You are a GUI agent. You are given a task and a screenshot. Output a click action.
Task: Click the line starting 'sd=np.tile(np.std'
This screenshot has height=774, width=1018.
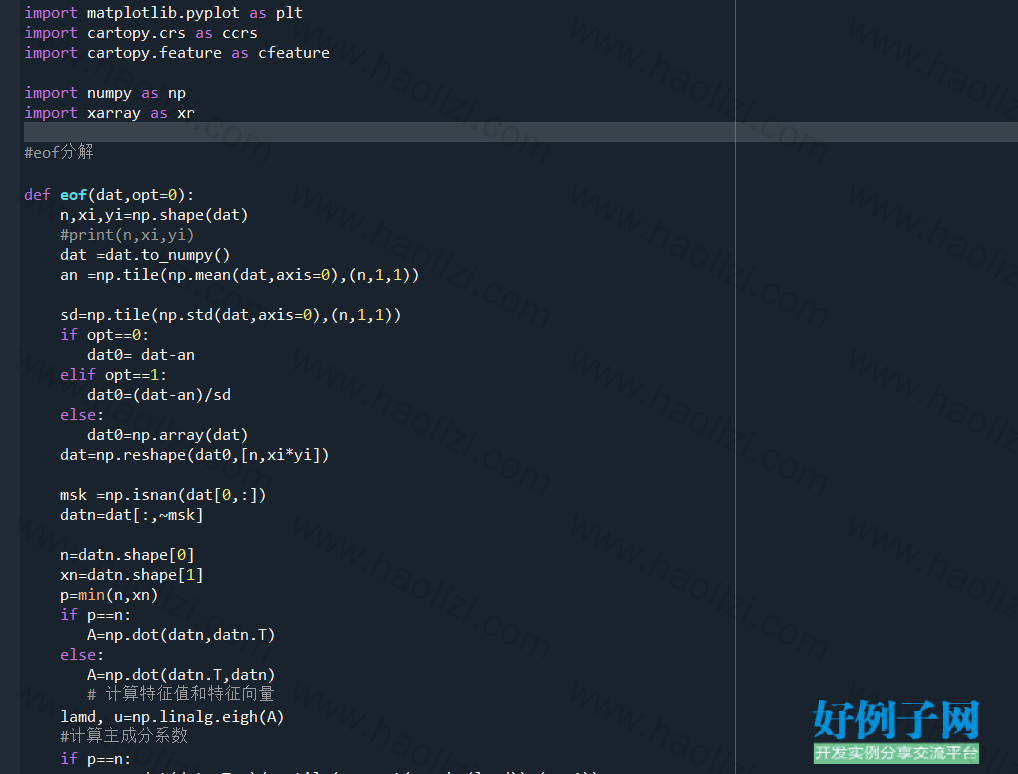230,315
